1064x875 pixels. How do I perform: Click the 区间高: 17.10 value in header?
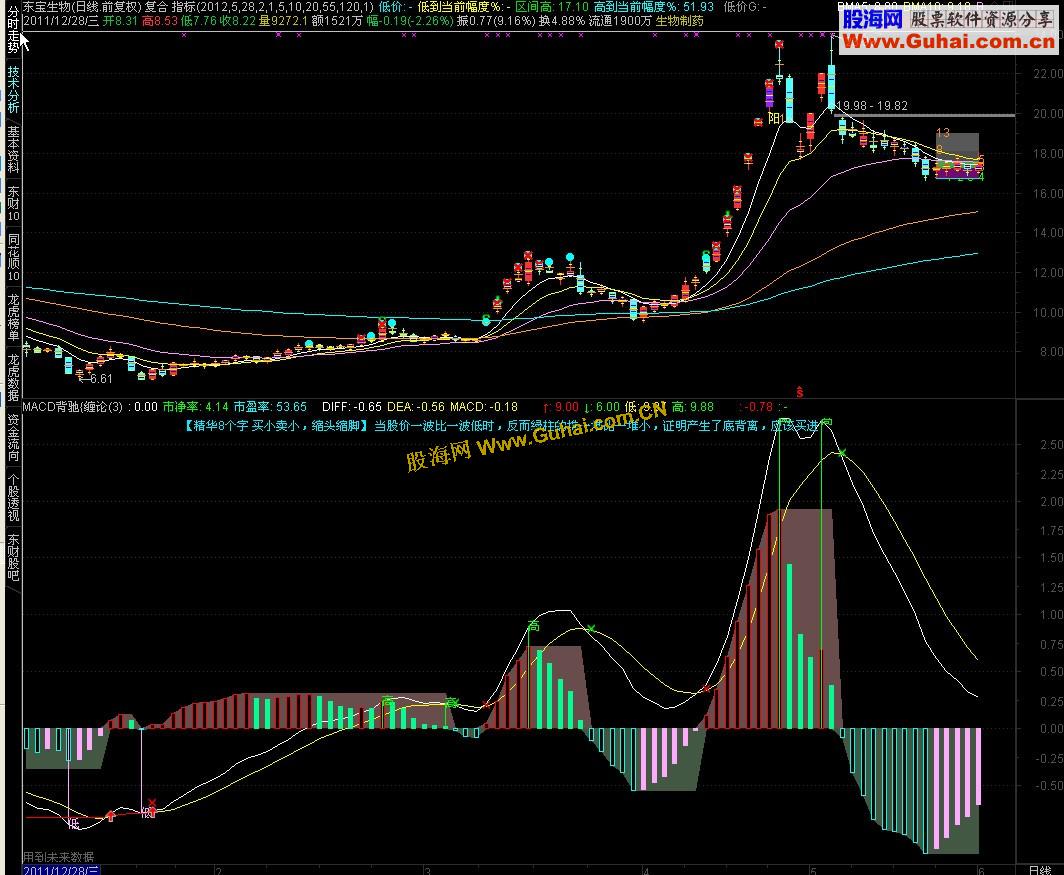pyautogui.click(x=552, y=7)
